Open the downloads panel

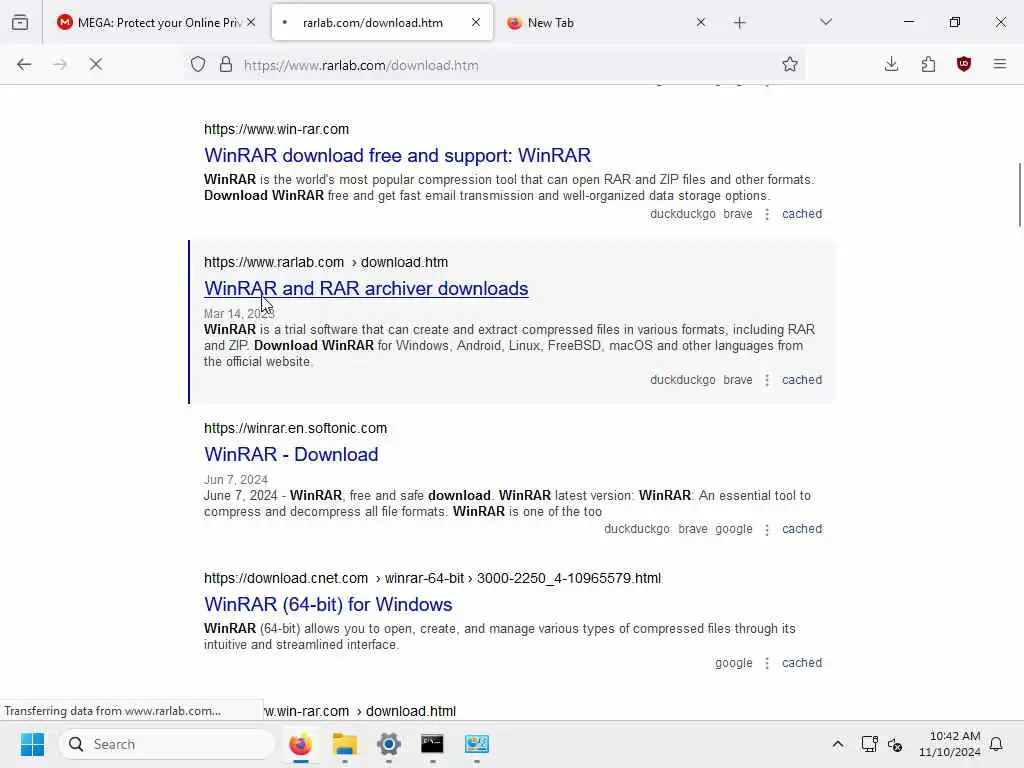pos(891,64)
